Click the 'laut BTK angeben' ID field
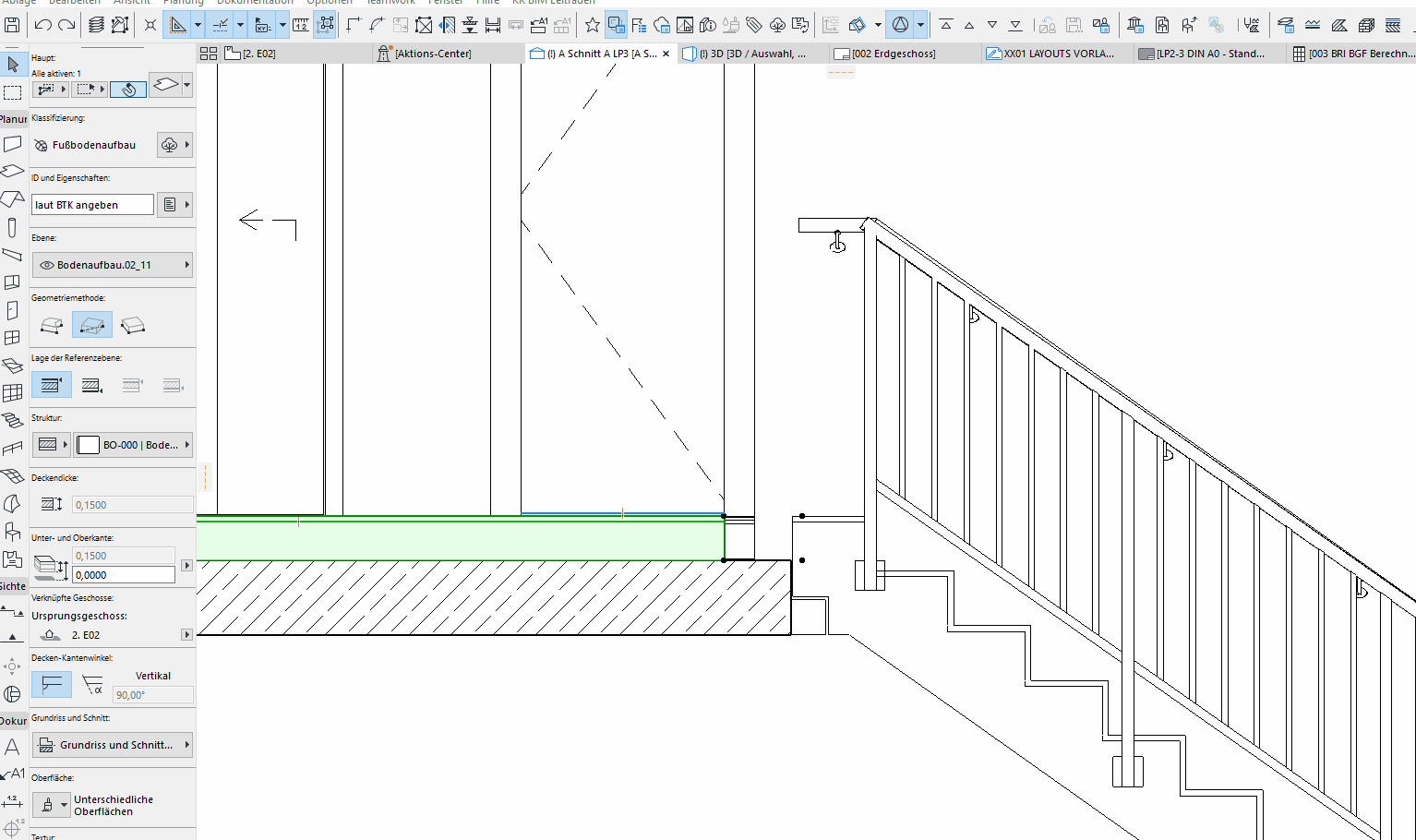1416x840 pixels. click(x=93, y=205)
